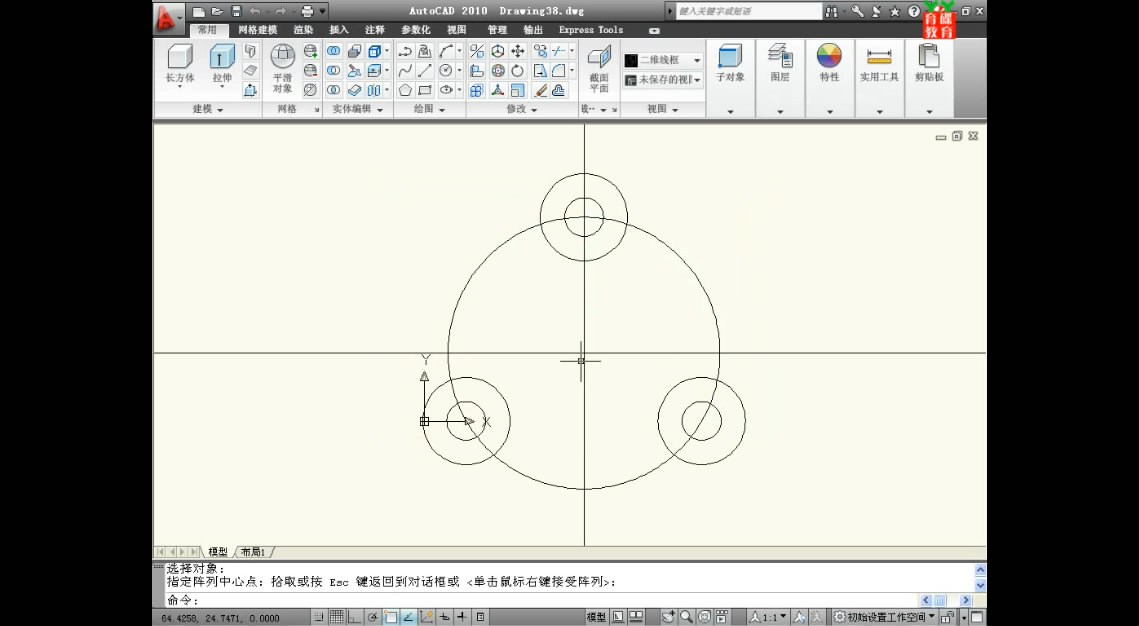Toggle Grid display in status bar
Screen dimensions: 1139x626
click(336, 617)
